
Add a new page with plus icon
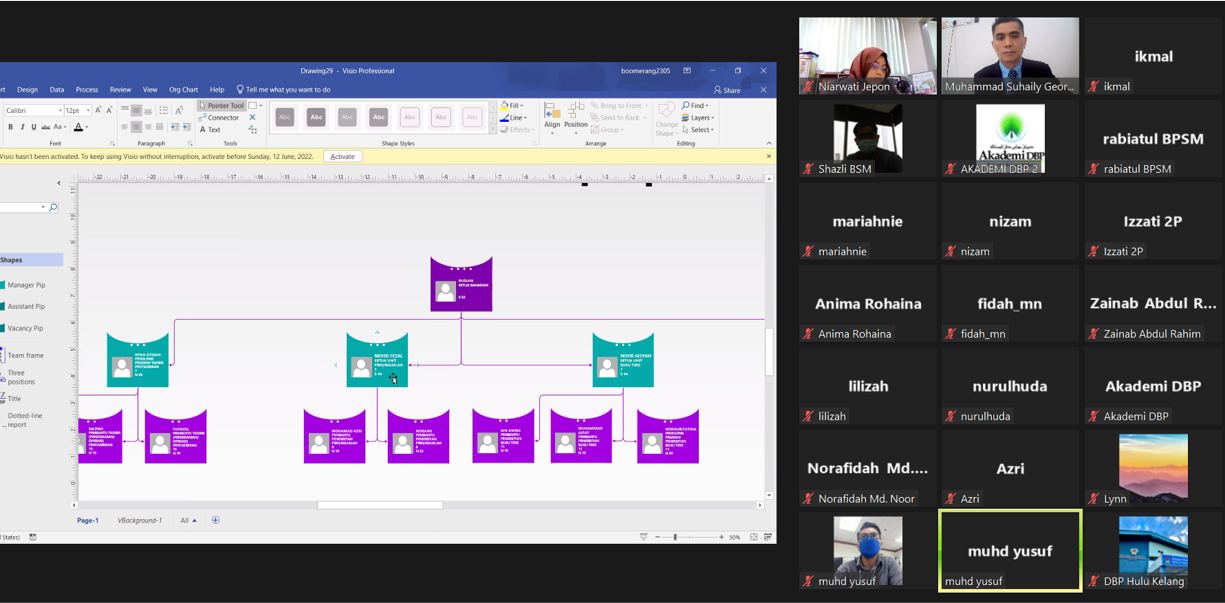[215, 520]
